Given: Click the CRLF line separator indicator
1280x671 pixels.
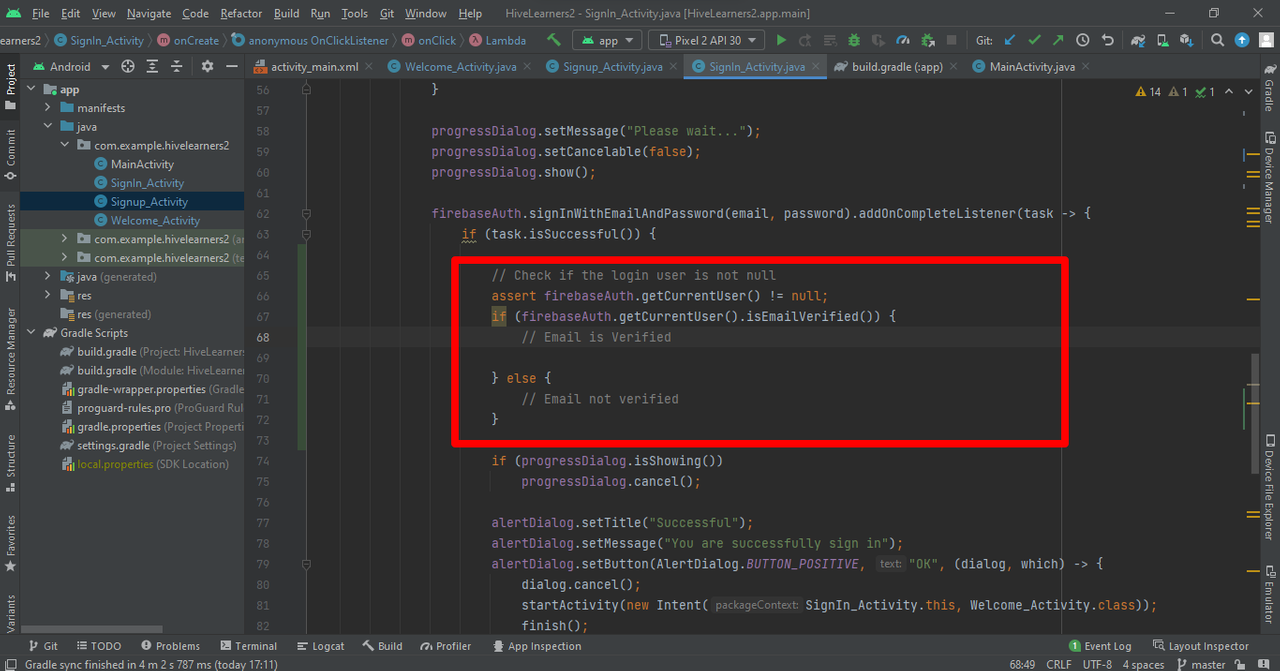Looking at the screenshot, I should [1059, 664].
